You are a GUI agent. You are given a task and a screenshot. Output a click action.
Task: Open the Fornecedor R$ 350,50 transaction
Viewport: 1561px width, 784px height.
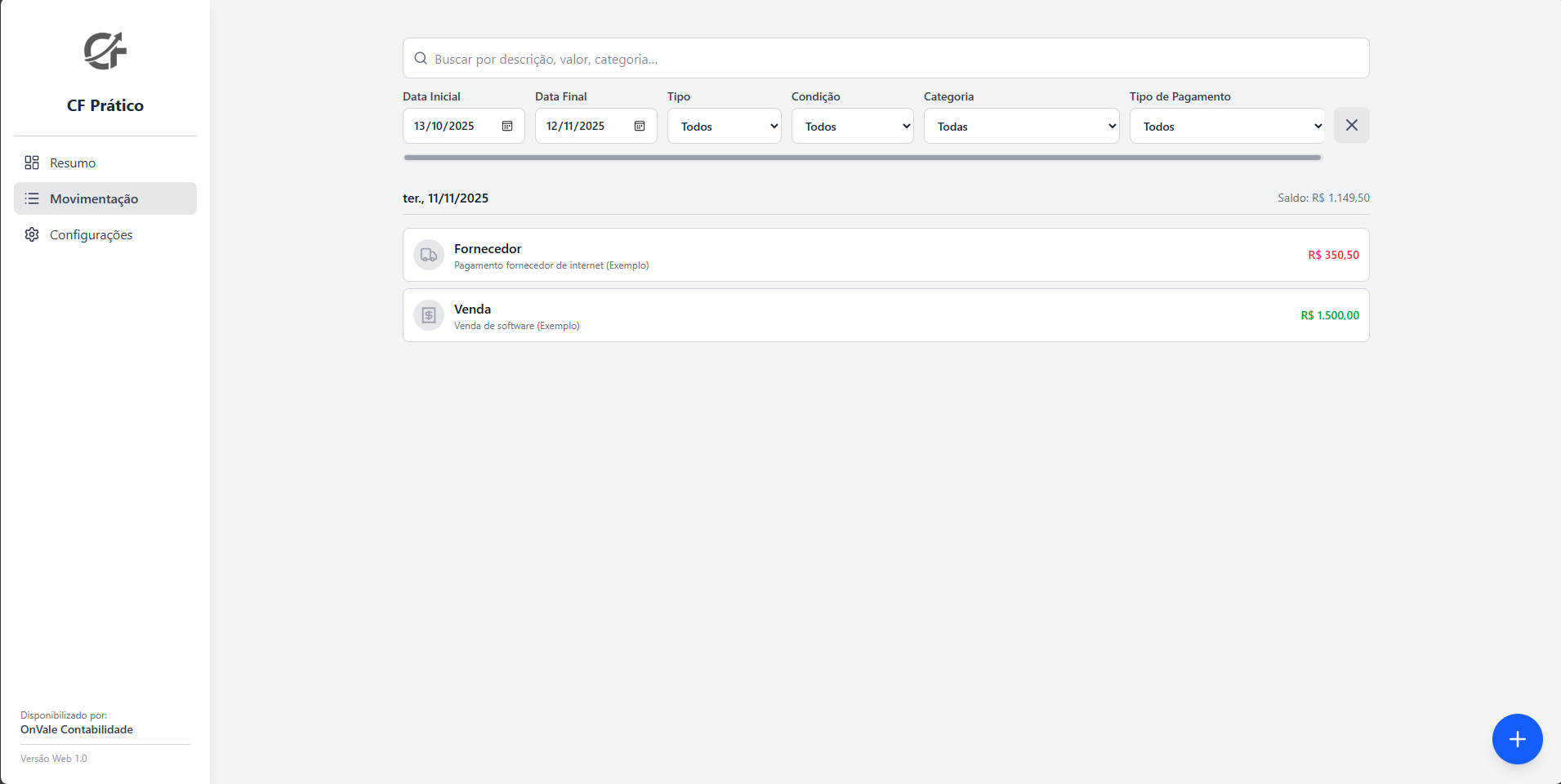(x=885, y=255)
